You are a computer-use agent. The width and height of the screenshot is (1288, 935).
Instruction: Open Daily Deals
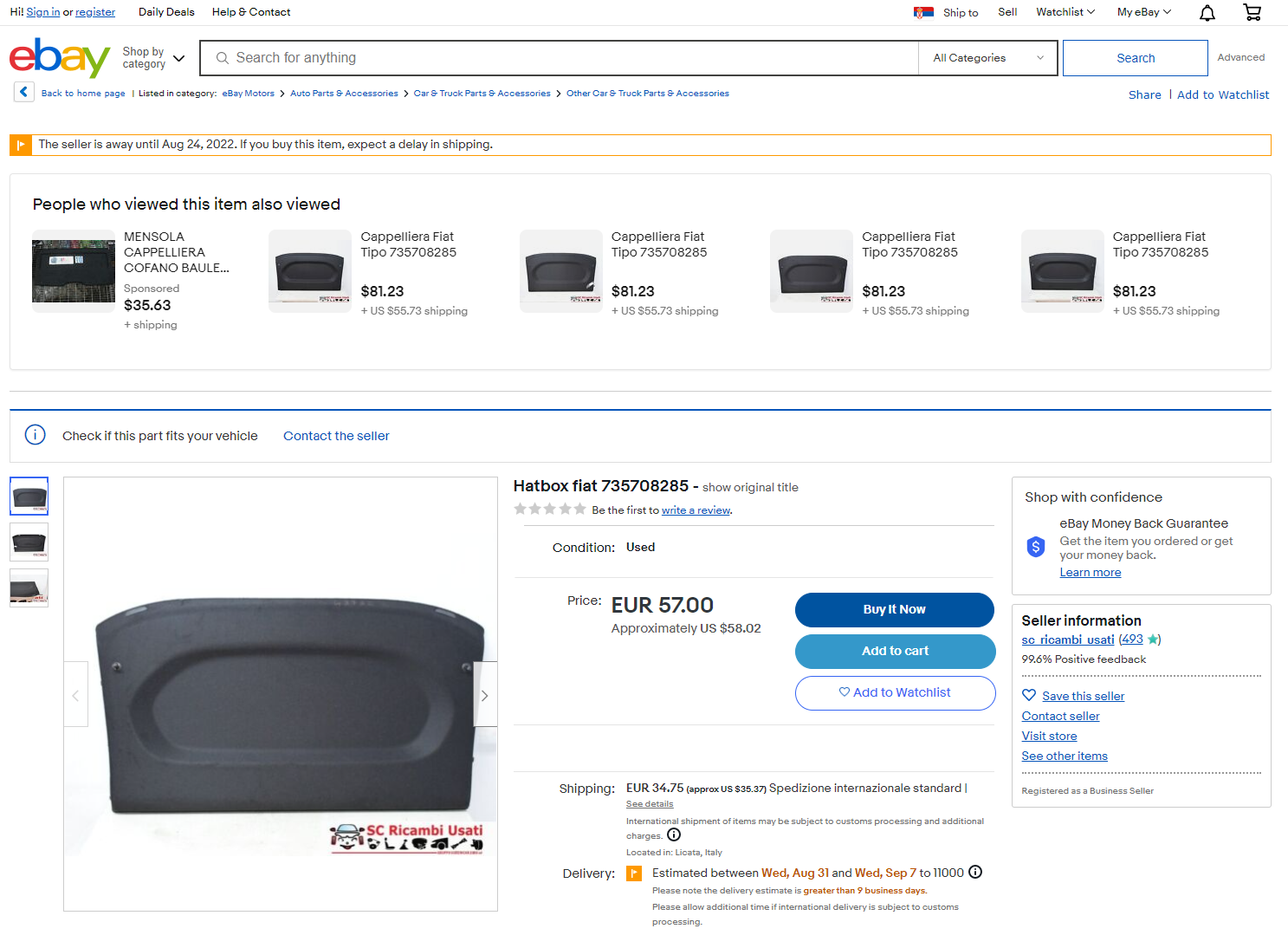[166, 12]
